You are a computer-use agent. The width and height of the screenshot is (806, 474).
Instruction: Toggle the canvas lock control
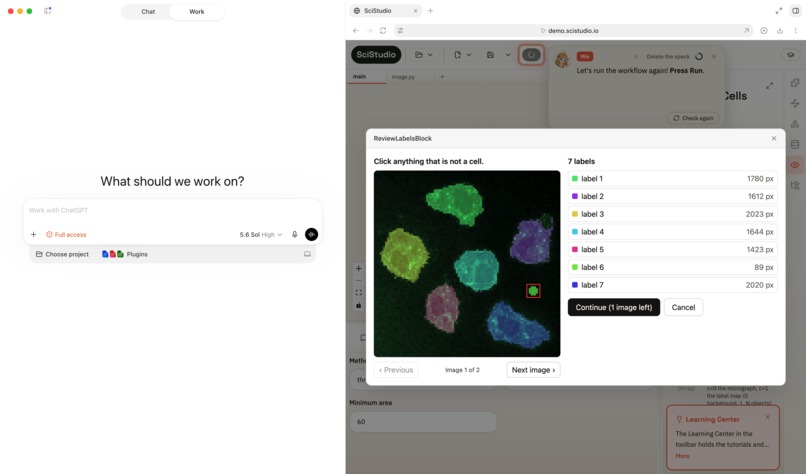(359, 305)
